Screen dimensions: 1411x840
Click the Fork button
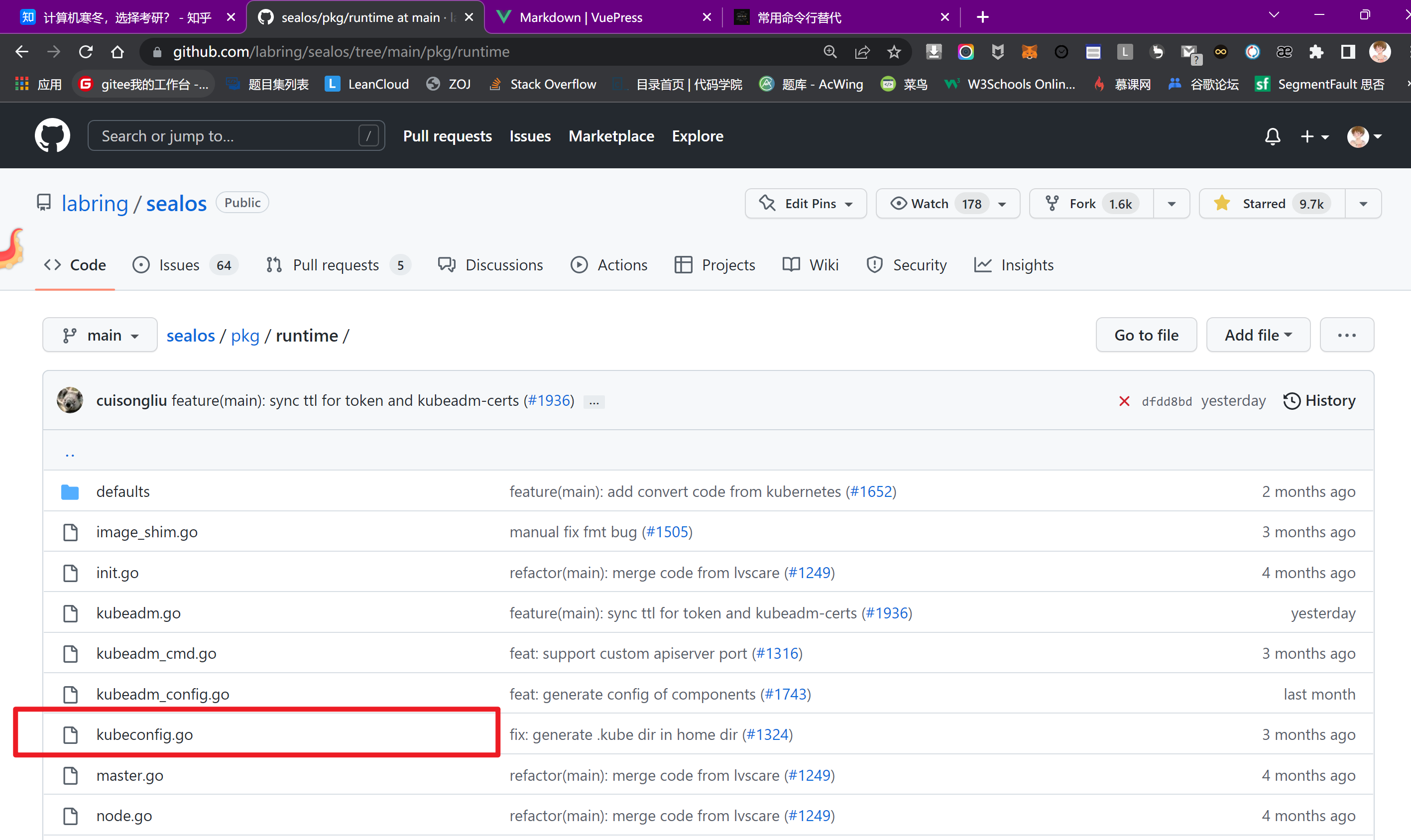tap(1091, 203)
